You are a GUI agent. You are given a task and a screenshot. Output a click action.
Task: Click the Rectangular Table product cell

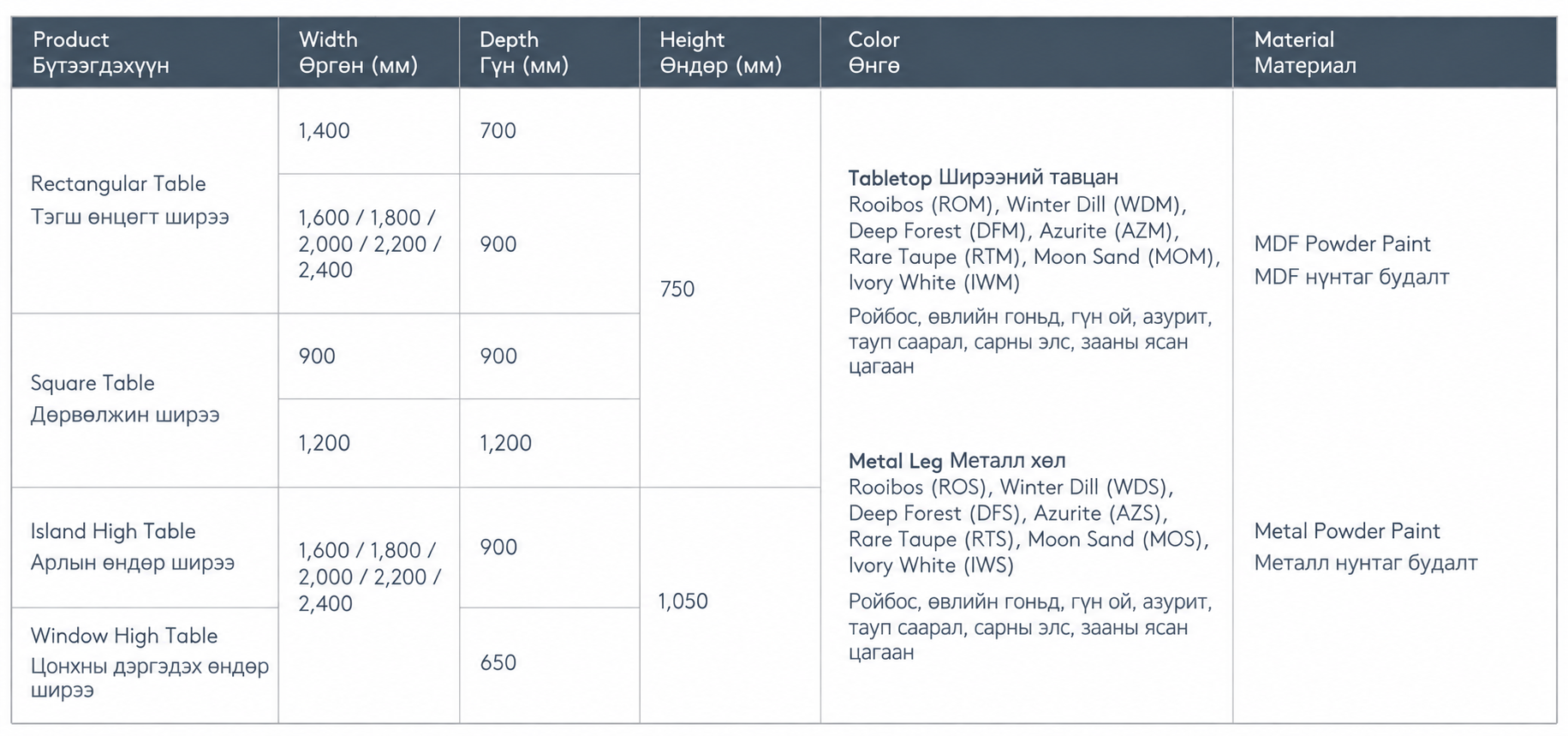coord(145,200)
